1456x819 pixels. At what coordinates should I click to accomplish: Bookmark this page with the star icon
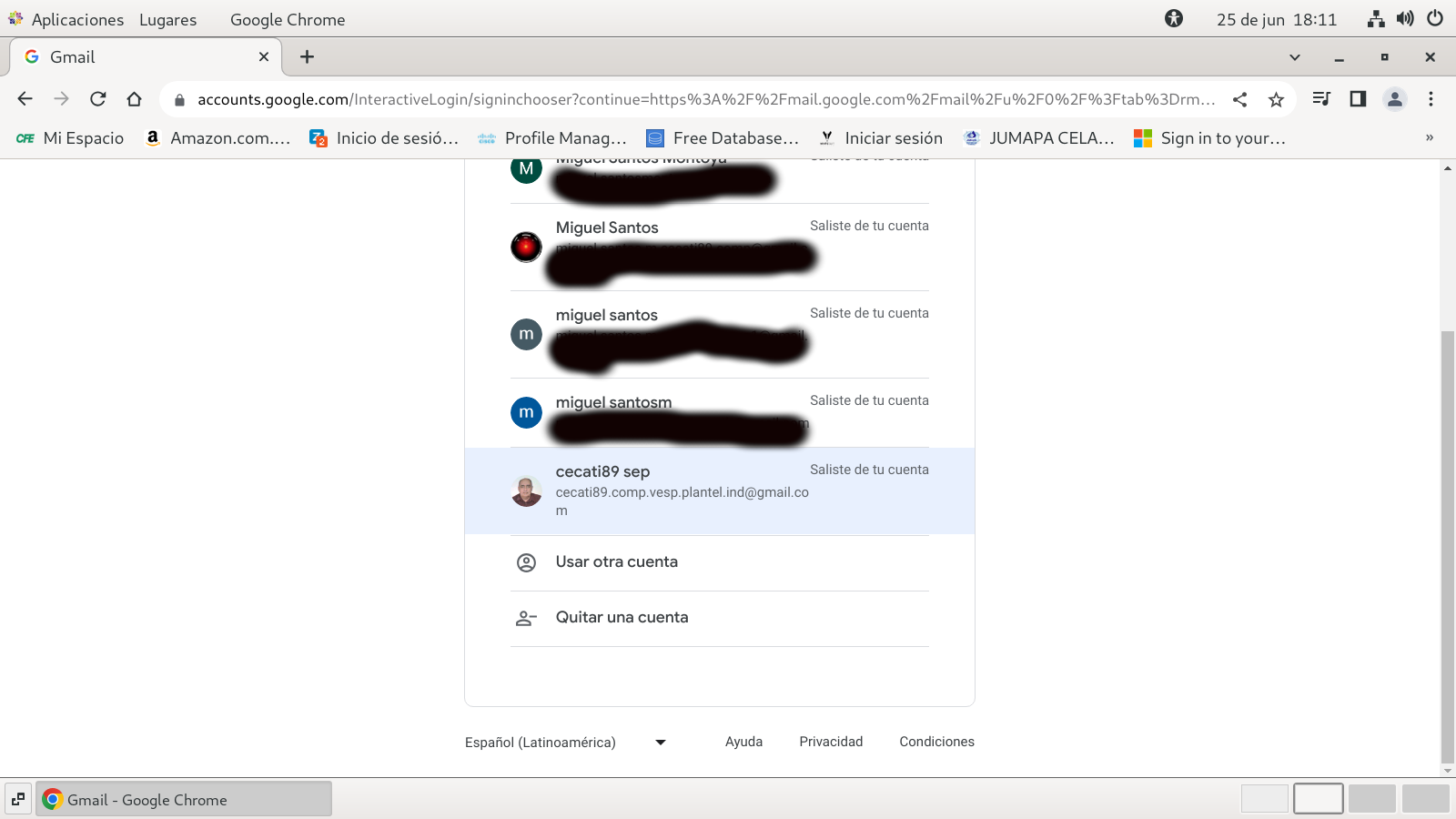click(1276, 99)
